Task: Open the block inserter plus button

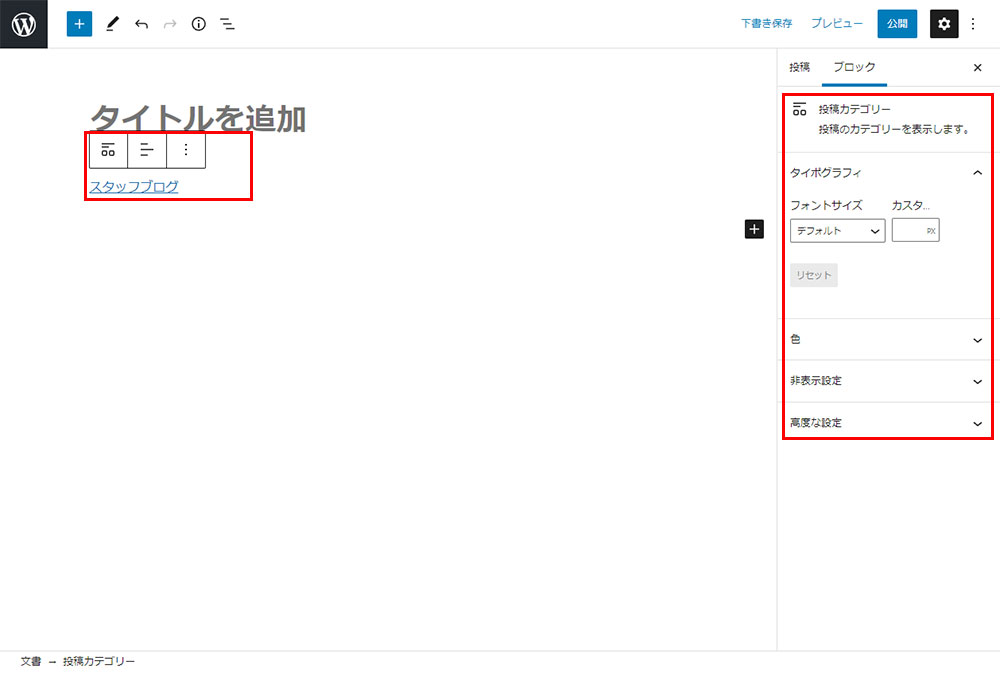Action: pos(79,24)
